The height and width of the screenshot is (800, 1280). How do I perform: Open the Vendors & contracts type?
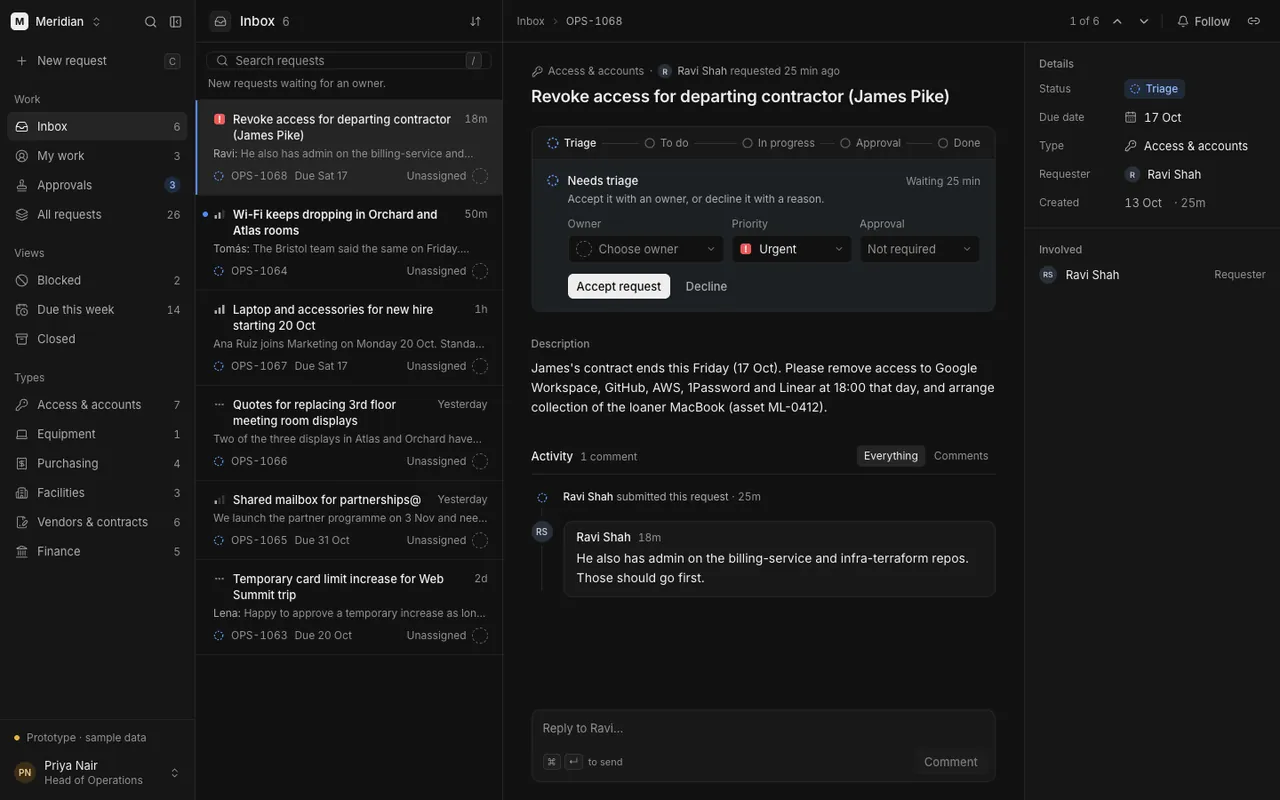tap(97, 522)
